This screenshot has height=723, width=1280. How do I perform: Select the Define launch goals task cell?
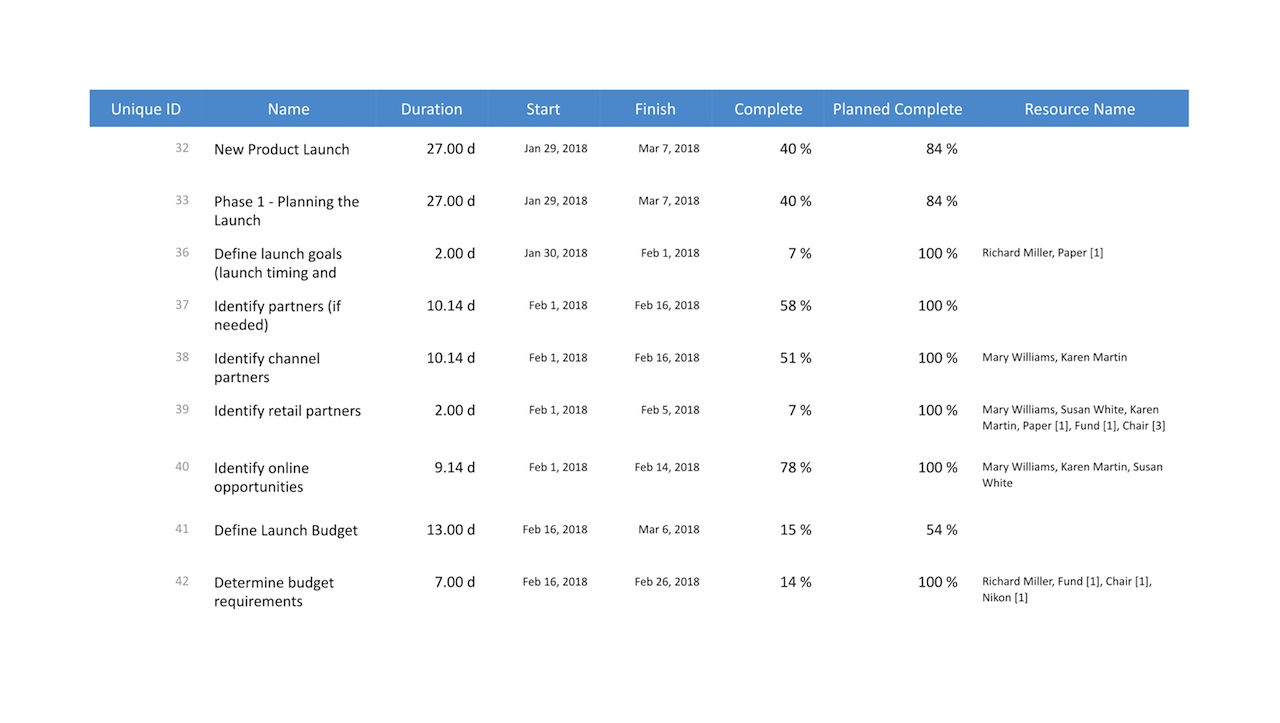click(x=277, y=263)
